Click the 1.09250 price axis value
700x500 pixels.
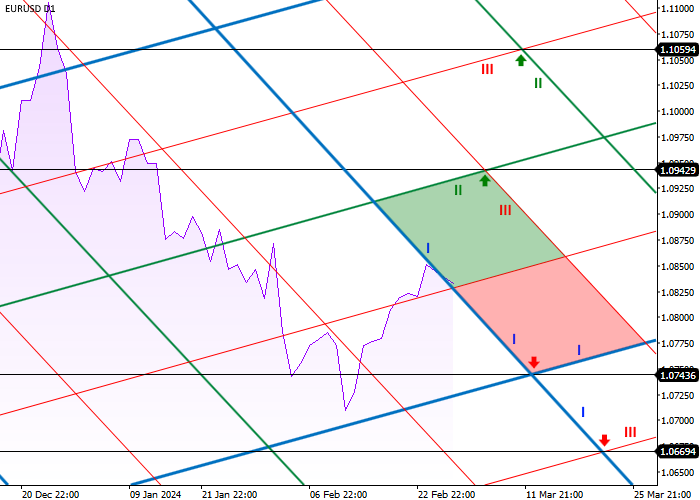pyautogui.click(x=678, y=189)
